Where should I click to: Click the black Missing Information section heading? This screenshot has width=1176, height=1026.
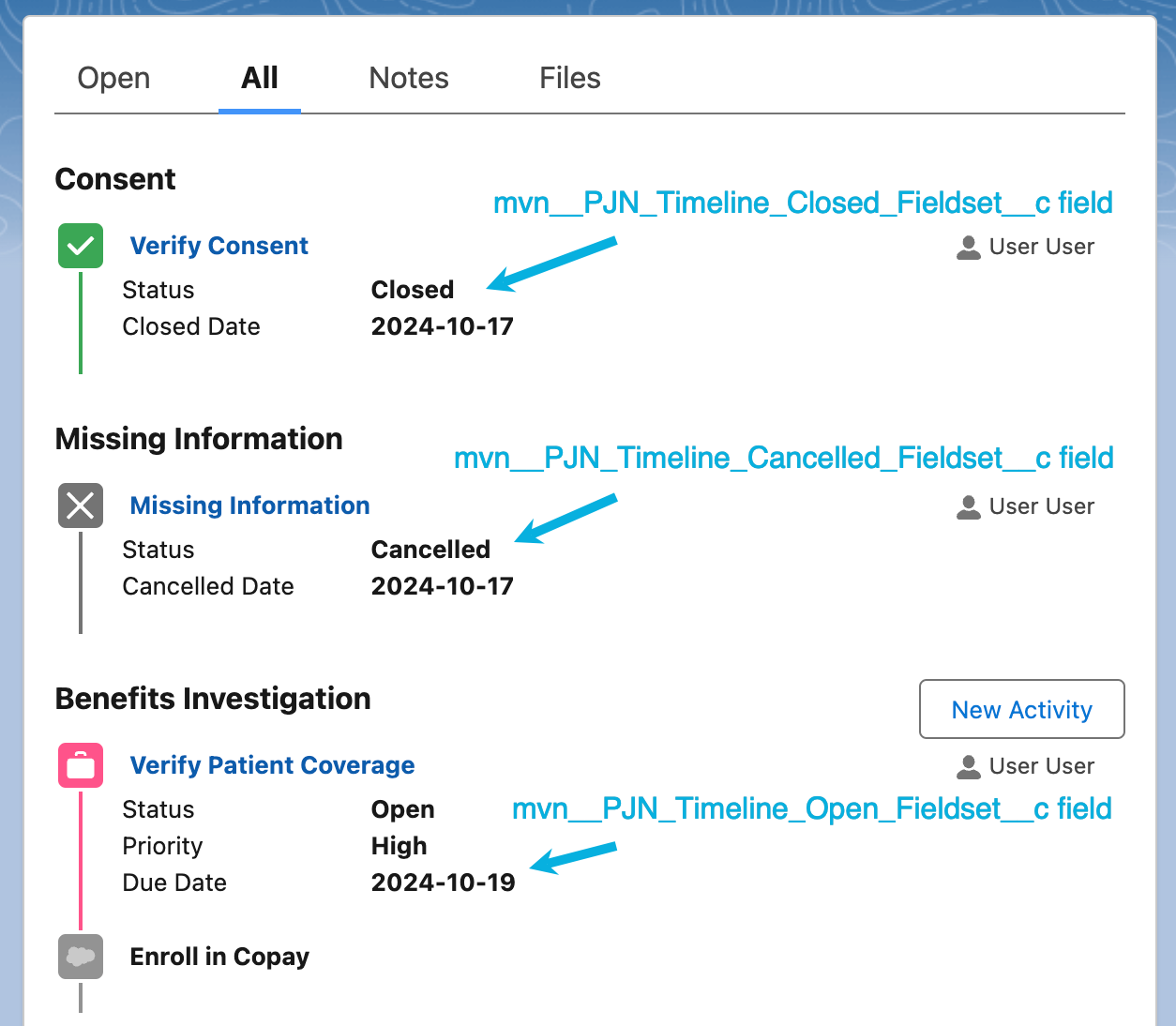point(199,439)
